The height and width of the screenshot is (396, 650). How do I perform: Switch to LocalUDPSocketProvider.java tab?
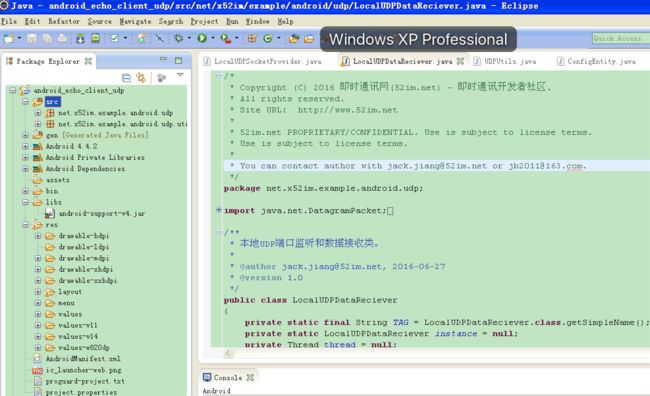pyautogui.click(x=263, y=61)
